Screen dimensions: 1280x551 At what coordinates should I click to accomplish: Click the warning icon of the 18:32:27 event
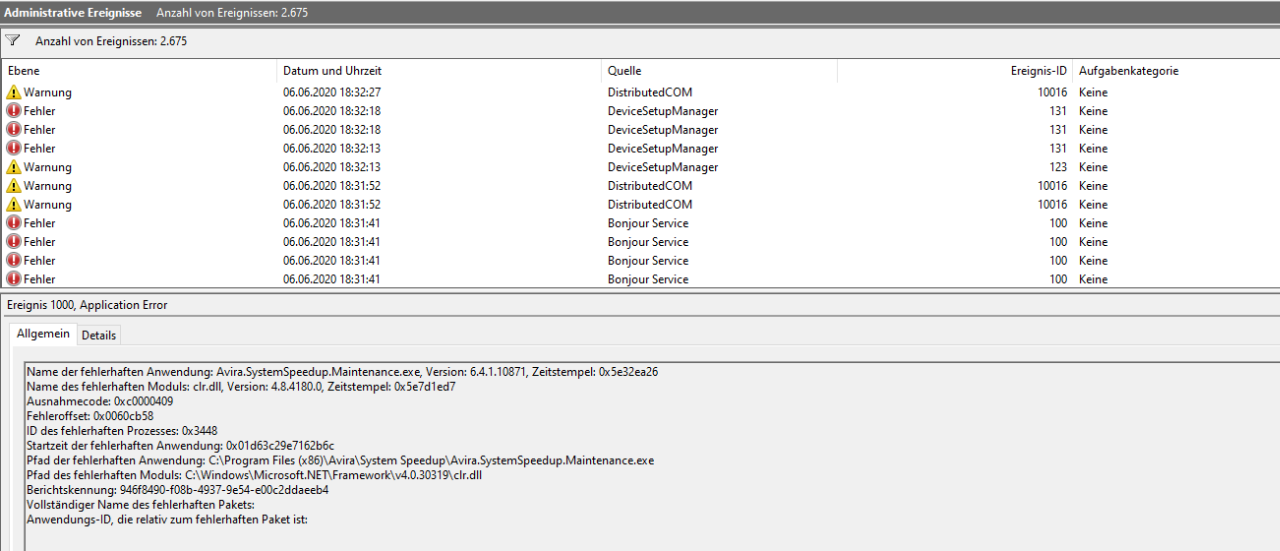13,92
